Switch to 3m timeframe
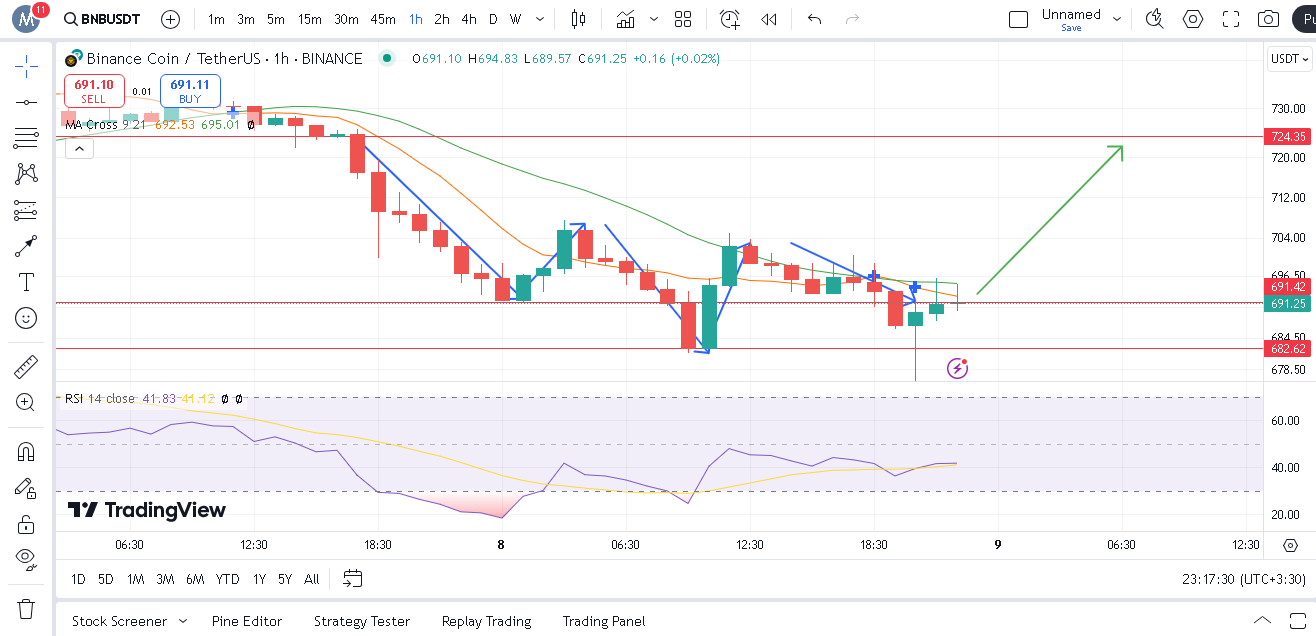 point(246,19)
